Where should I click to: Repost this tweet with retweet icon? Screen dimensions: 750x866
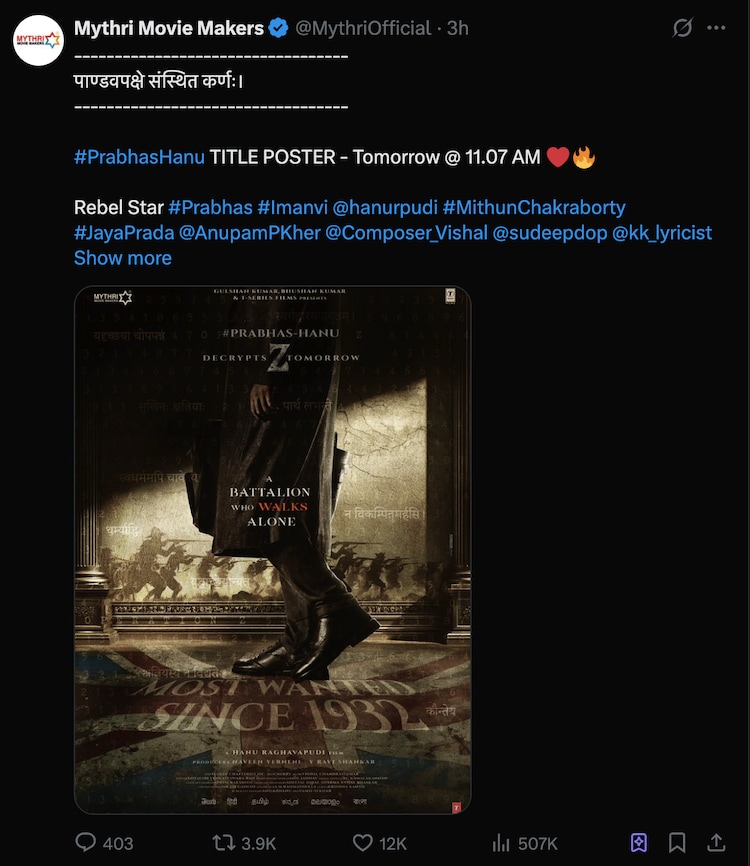pyautogui.click(x=224, y=842)
